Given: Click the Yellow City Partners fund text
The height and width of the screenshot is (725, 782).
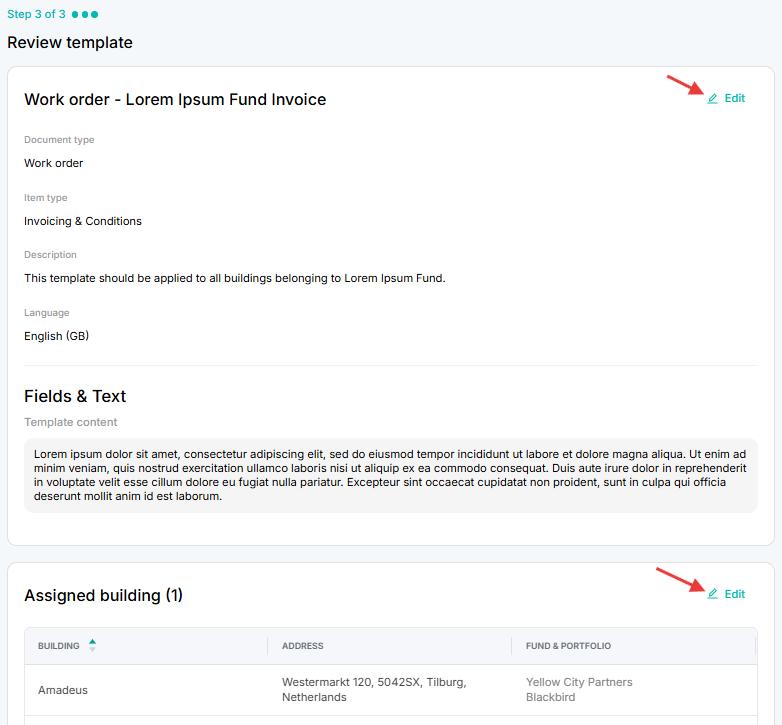Looking at the screenshot, I should click(579, 682).
